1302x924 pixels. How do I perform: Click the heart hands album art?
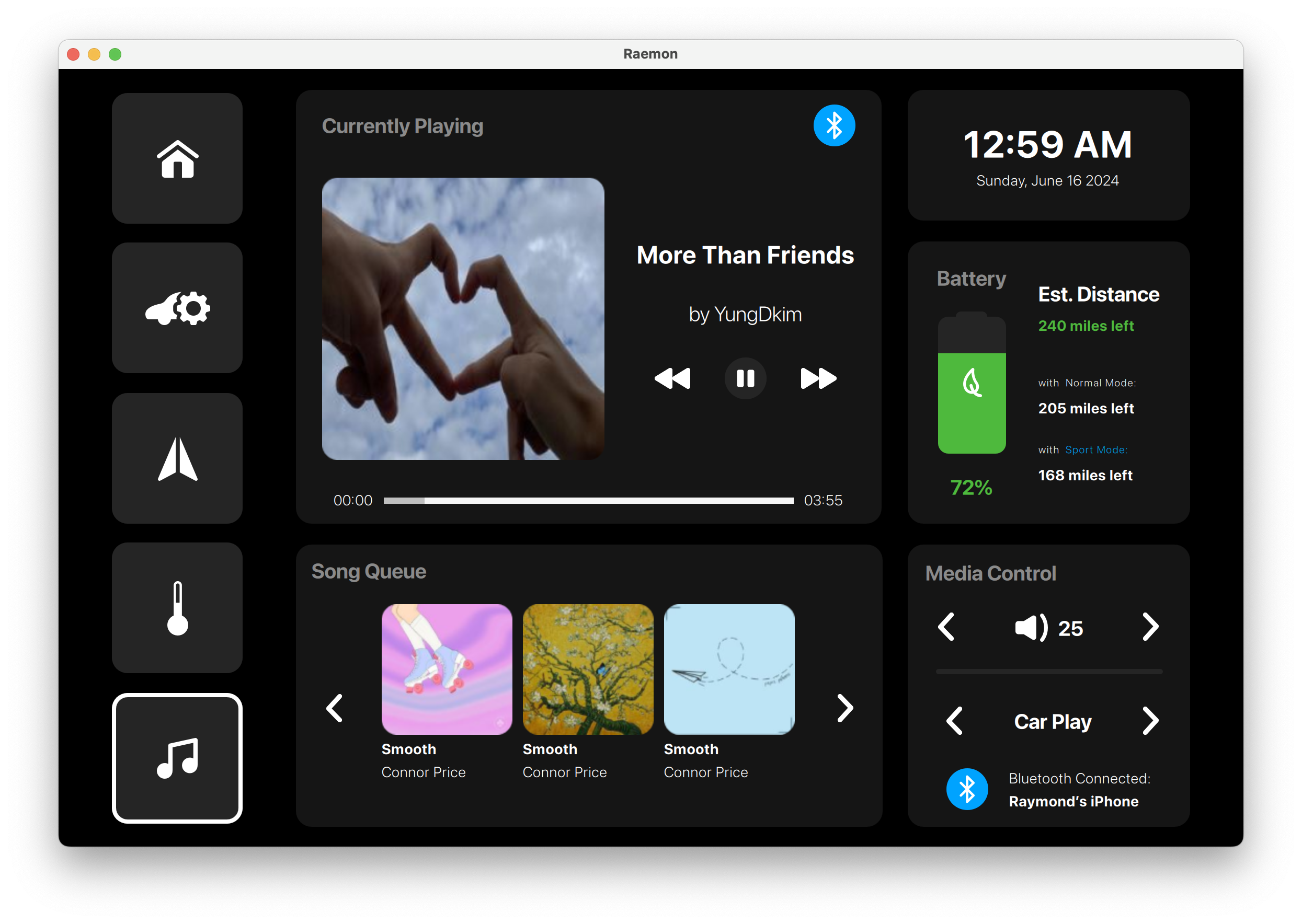[463, 319]
